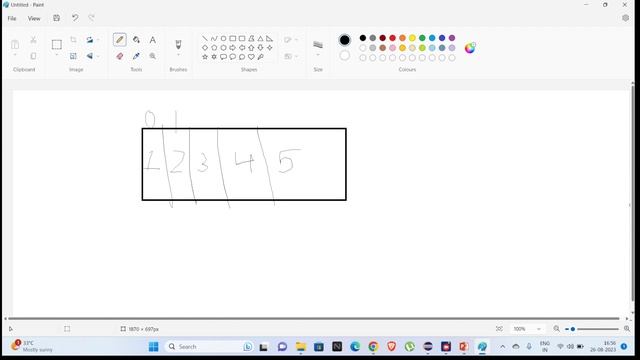Open the View menu
This screenshot has height=360, width=640.
tap(34, 18)
